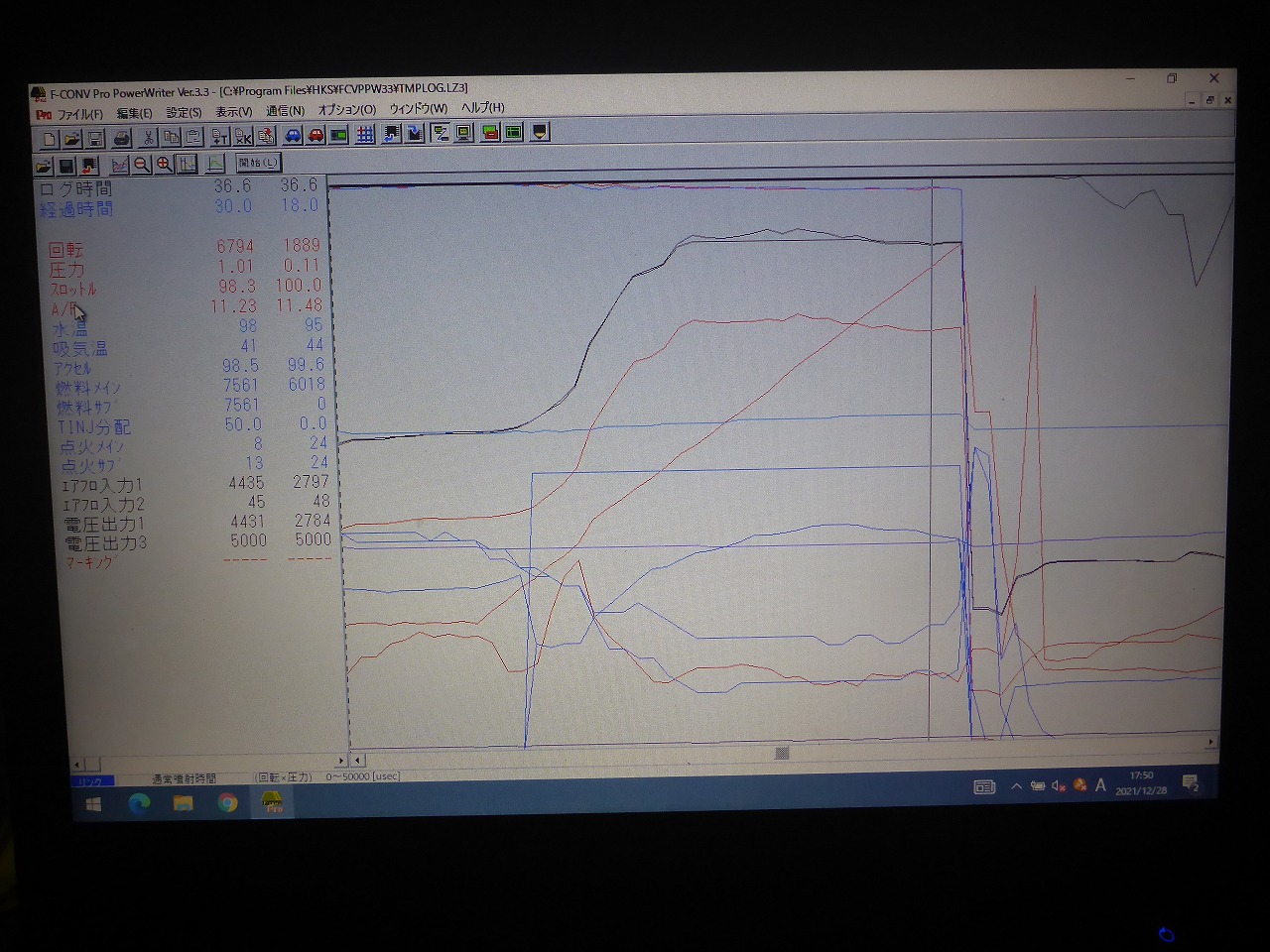
Task: Click the red car toolbar icon
Action: [x=316, y=135]
